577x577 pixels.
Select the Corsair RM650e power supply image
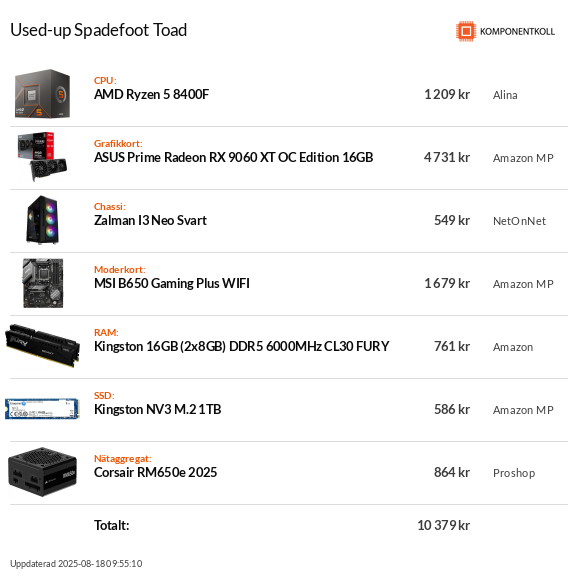[x=42, y=472]
